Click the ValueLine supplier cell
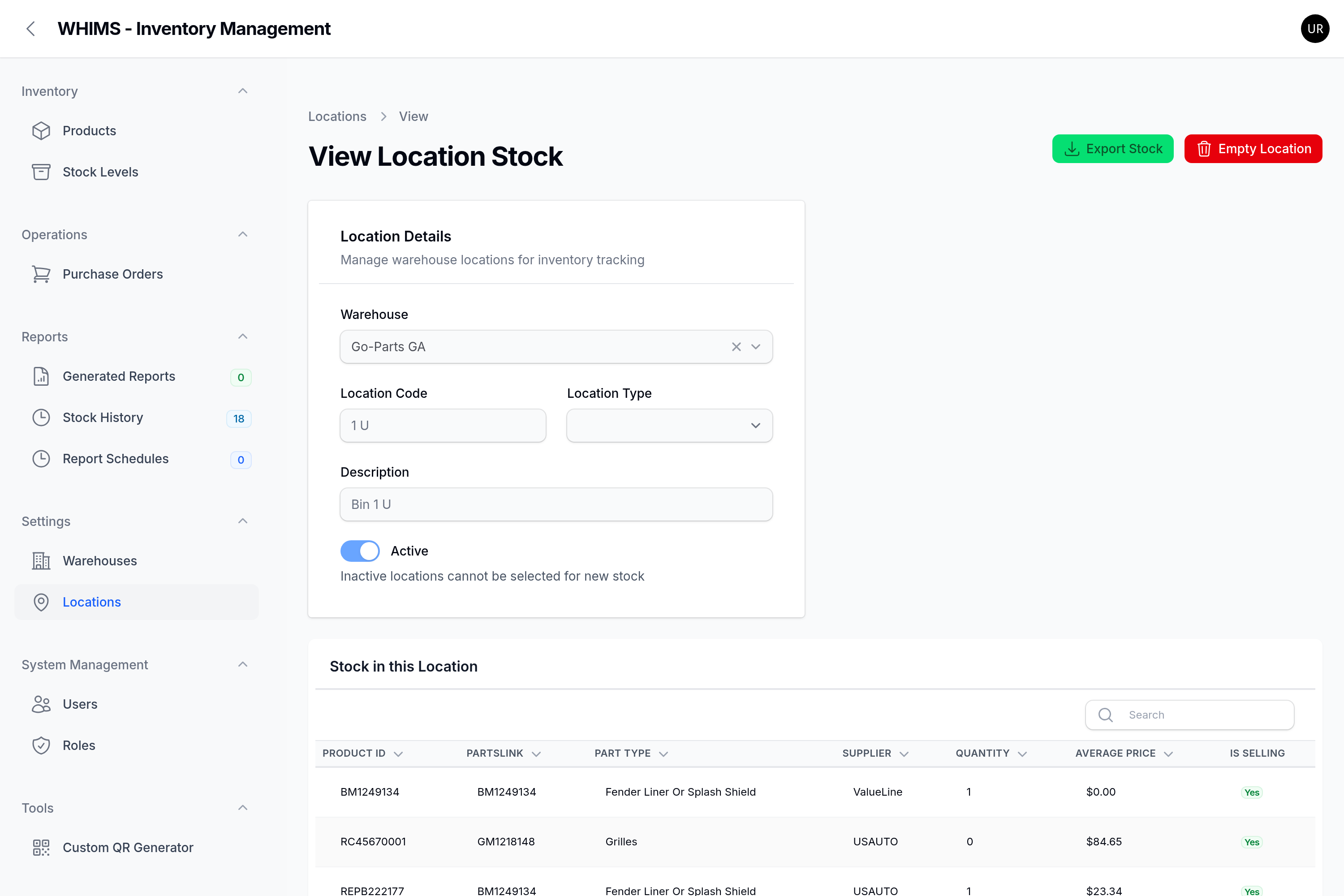The width and height of the screenshot is (1344, 896). [878, 792]
